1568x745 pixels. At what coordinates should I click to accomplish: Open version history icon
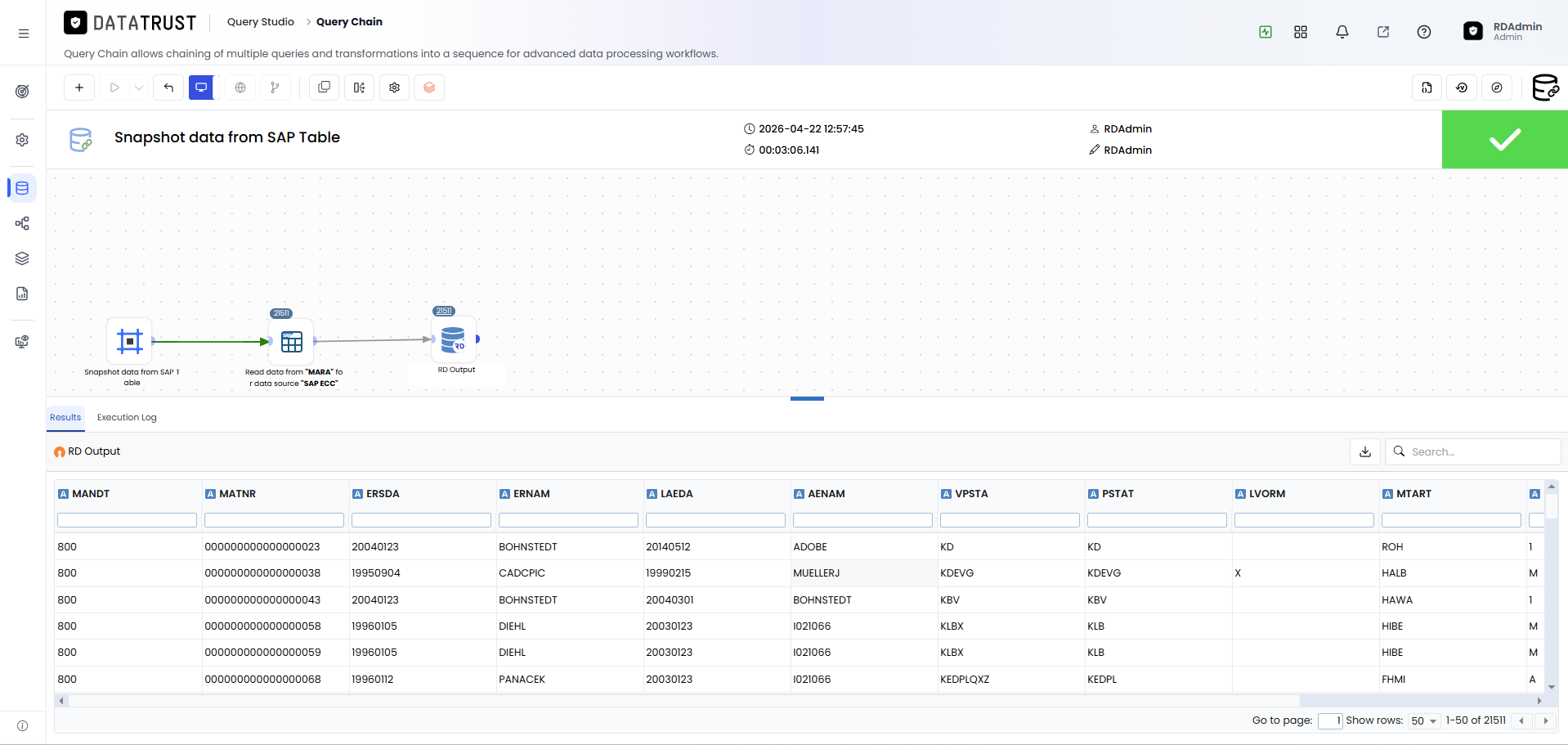pyautogui.click(x=1462, y=88)
